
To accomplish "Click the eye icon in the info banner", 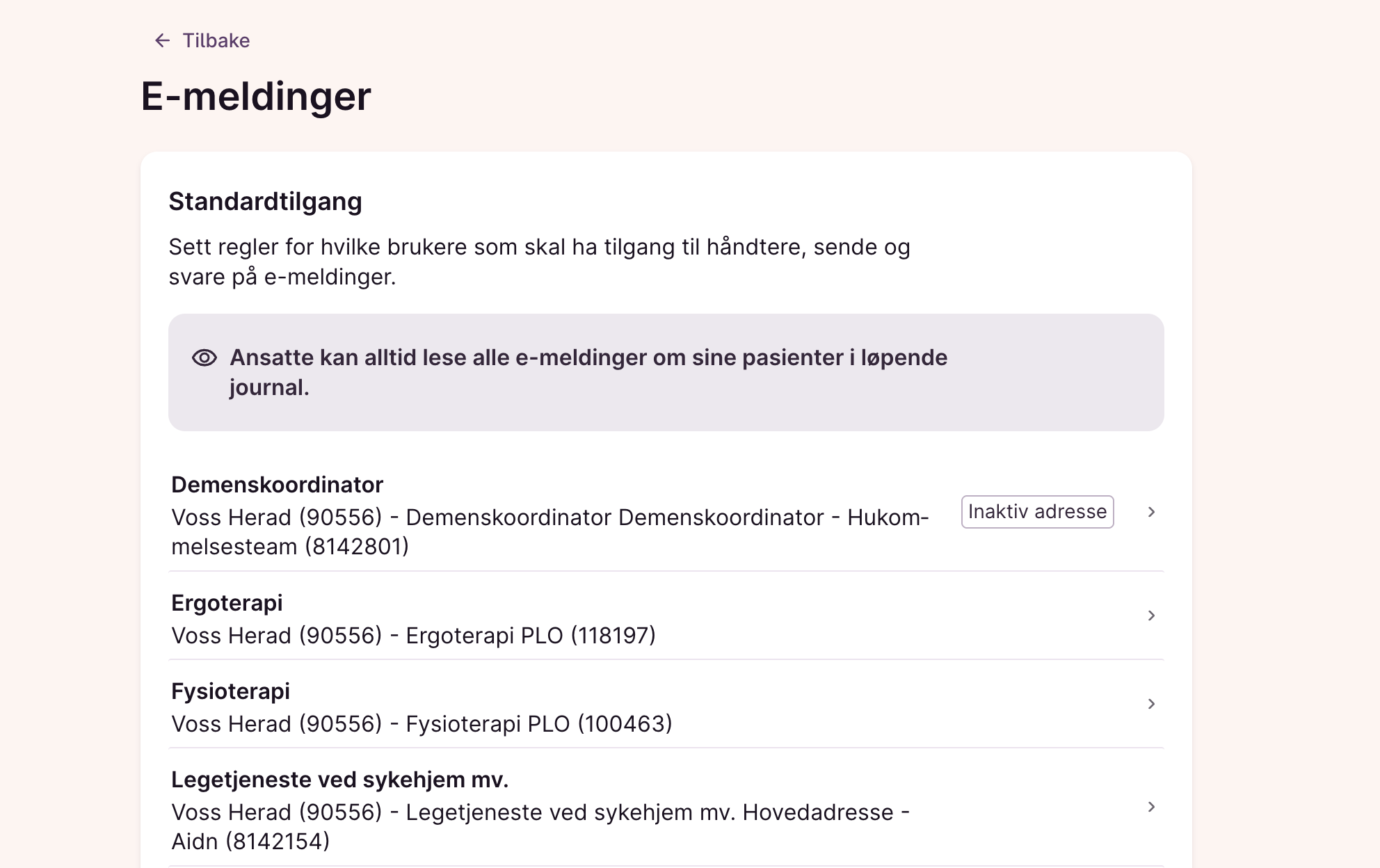I will click(204, 357).
